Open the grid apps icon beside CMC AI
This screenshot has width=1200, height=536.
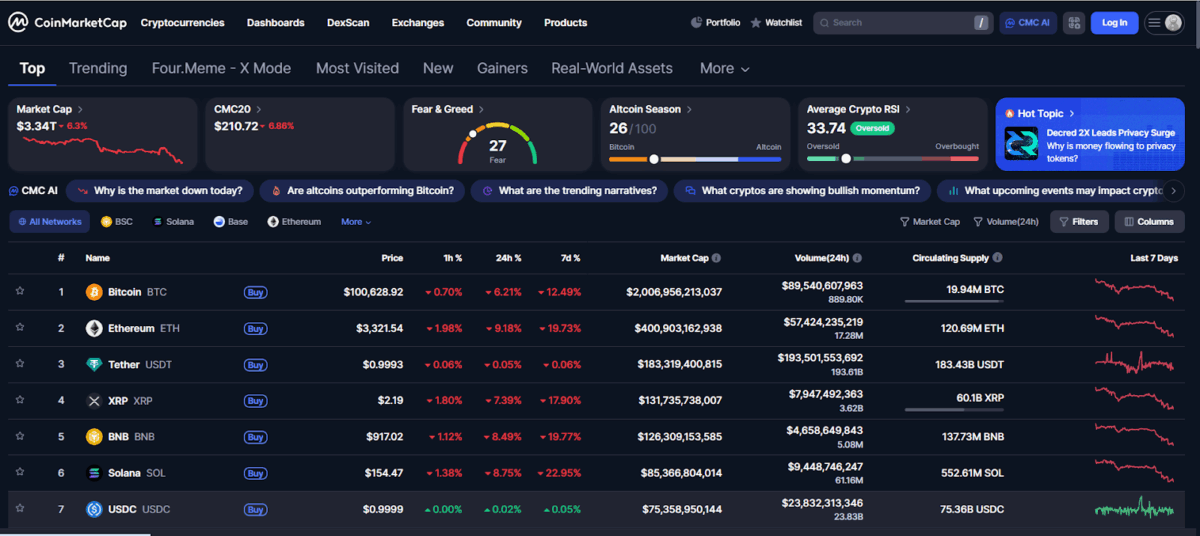[x=1074, y=22]
